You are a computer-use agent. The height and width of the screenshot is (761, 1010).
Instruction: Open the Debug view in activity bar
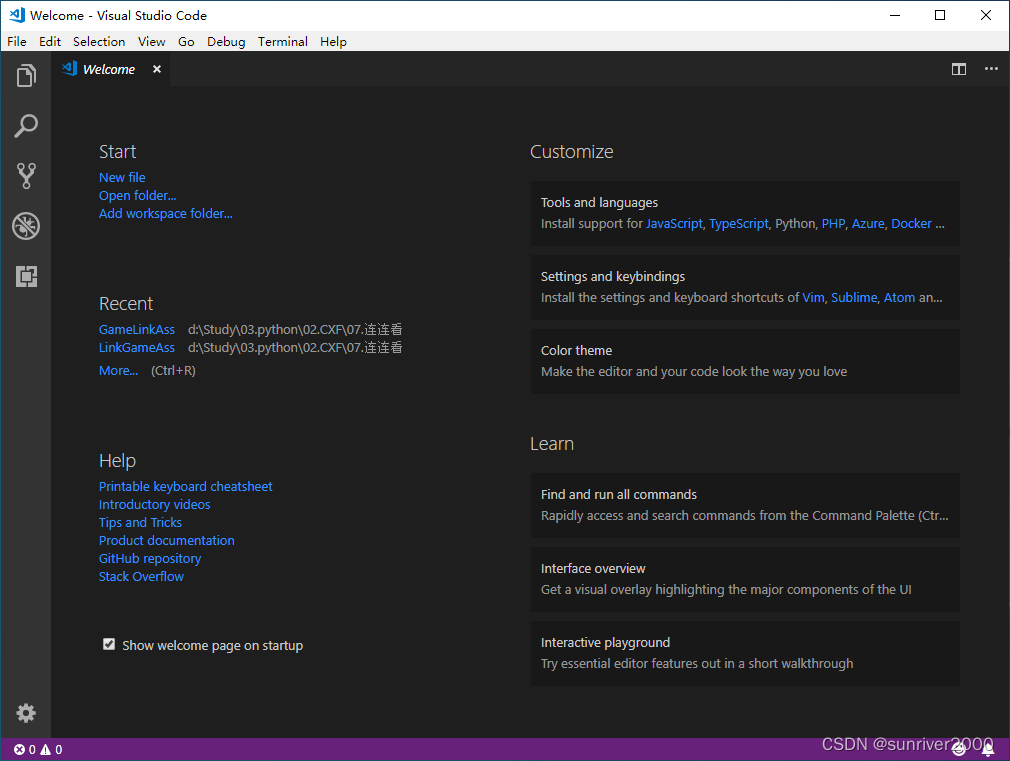point(26,226)
